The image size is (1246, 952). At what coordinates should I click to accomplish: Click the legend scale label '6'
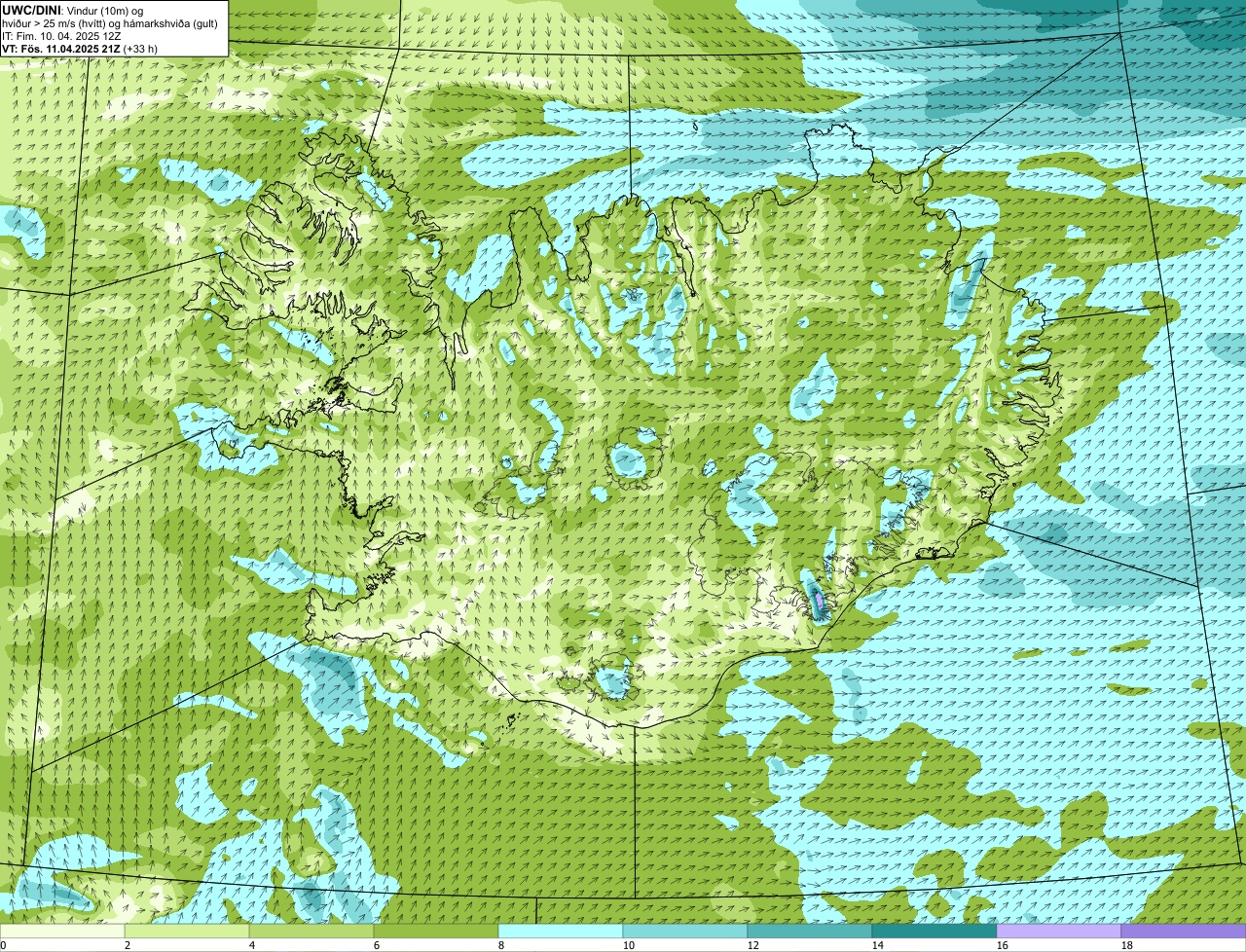[377, 945]
